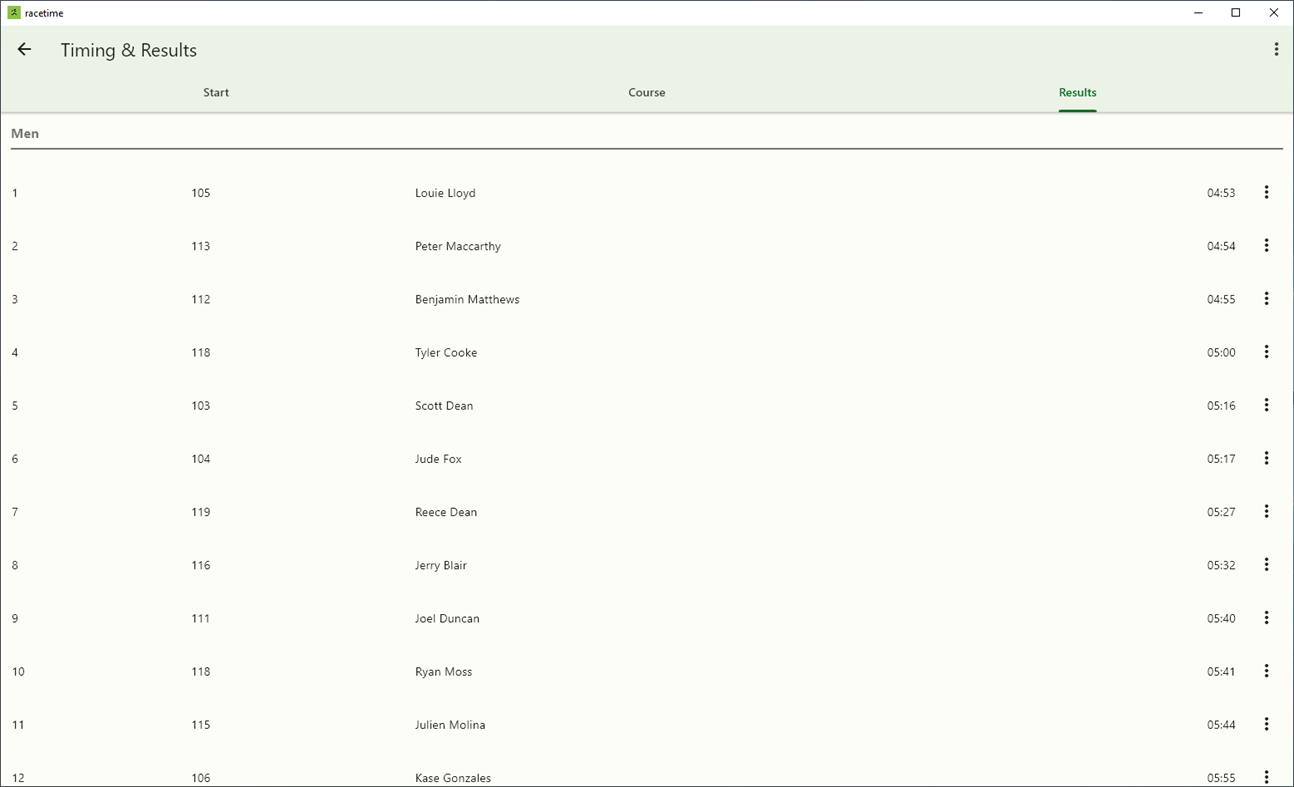Open the options menu for Kase Gonzales
1294x787 pixels.
(x=1267, y=776)
